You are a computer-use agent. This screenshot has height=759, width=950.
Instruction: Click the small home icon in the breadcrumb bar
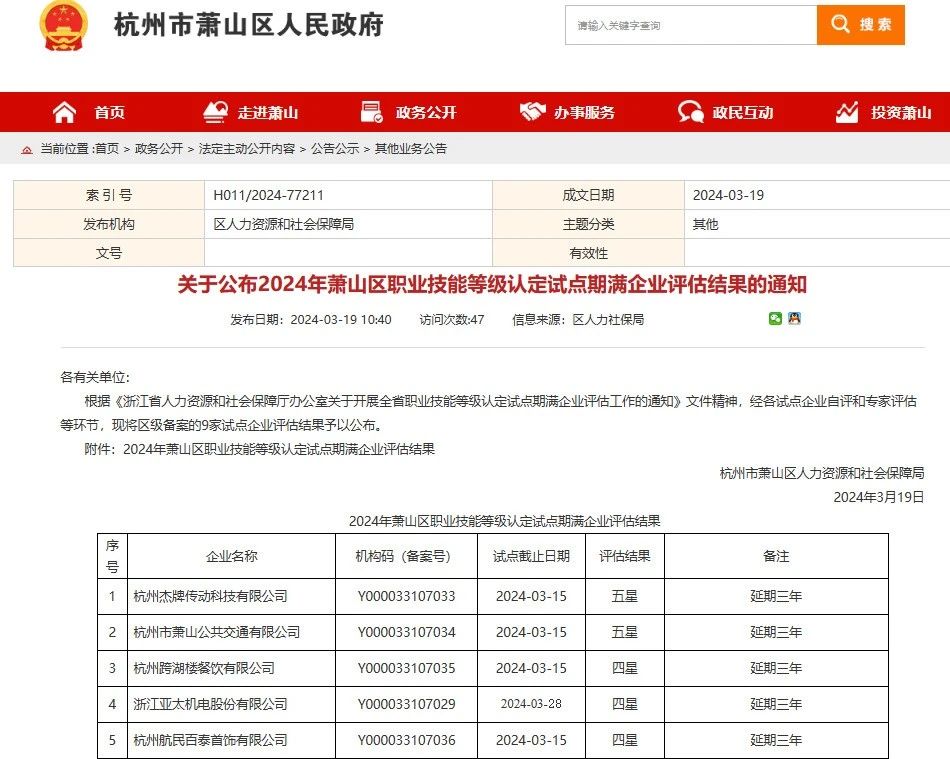pos(26,148)
